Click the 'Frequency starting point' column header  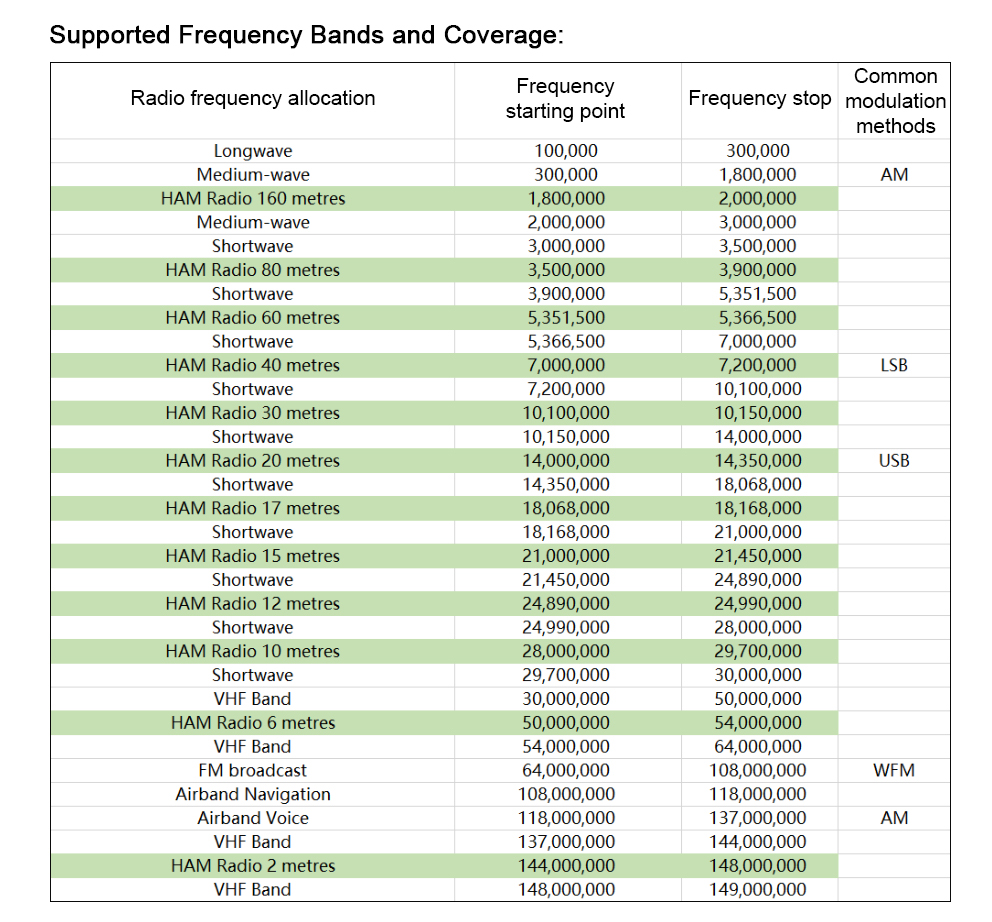pos(565,99)
